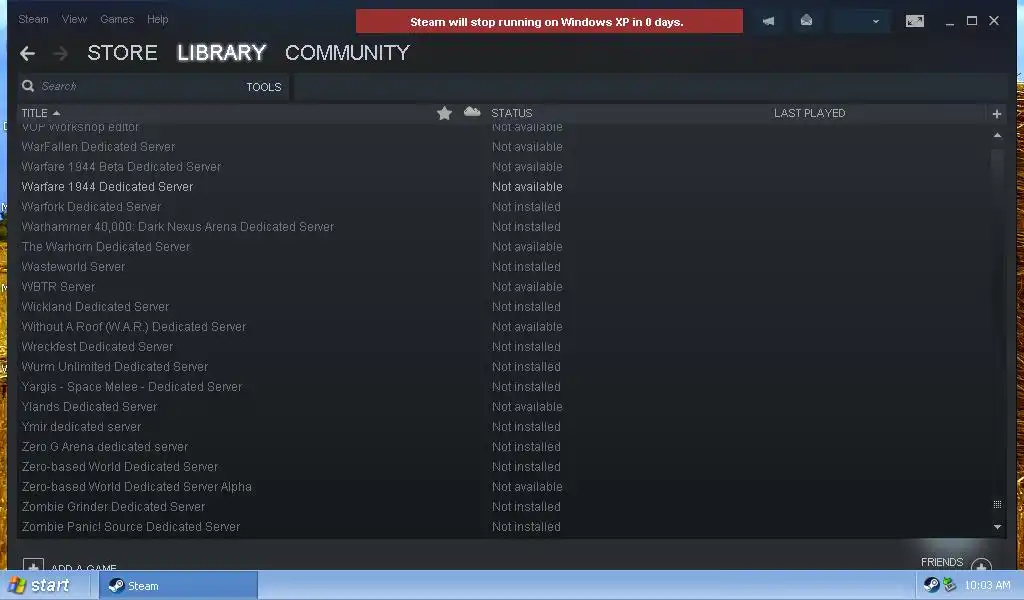The height and width of the screenshot is (600, 1024).
Task: Open the announcements megaphone icon
Action: click(769, 22)
